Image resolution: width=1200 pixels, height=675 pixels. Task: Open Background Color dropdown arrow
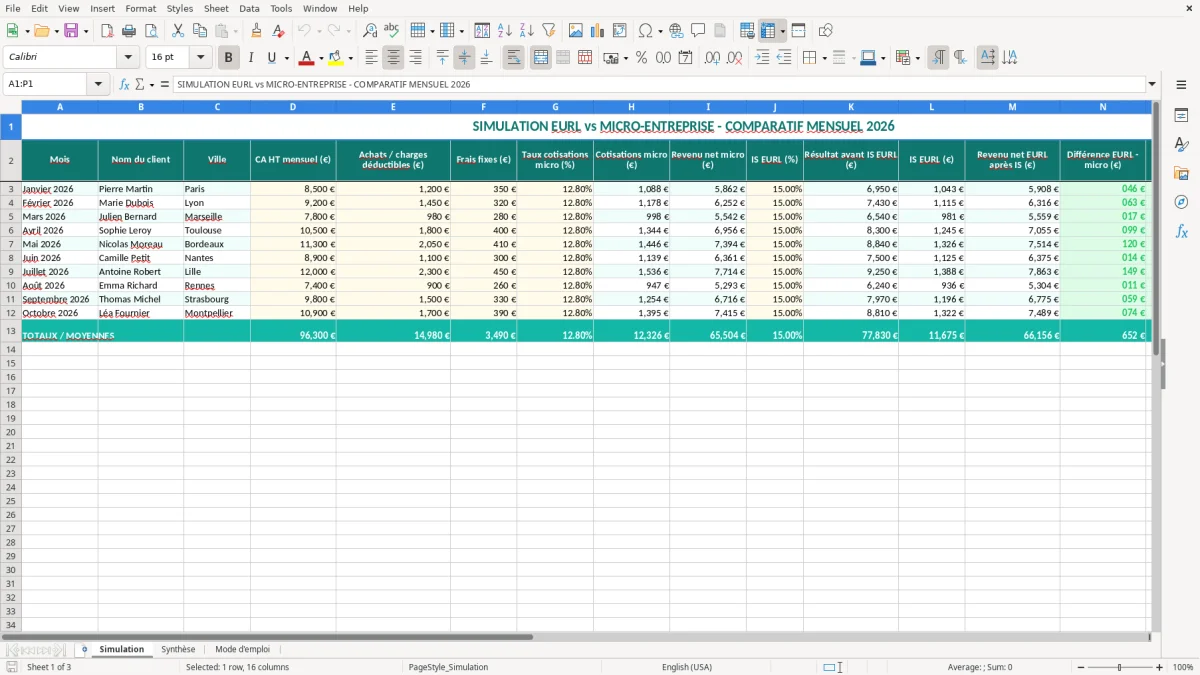(351, 58)
